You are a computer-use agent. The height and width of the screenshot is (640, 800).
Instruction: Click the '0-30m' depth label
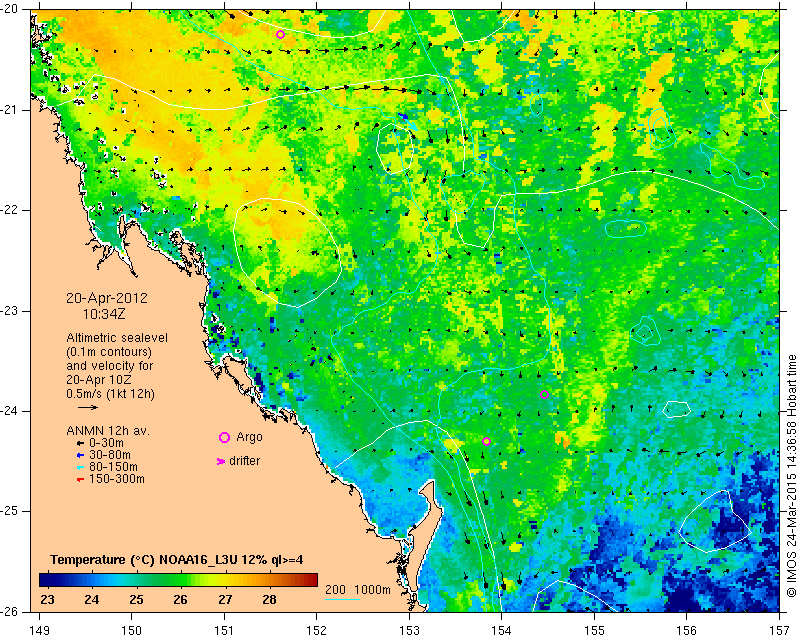106,443
